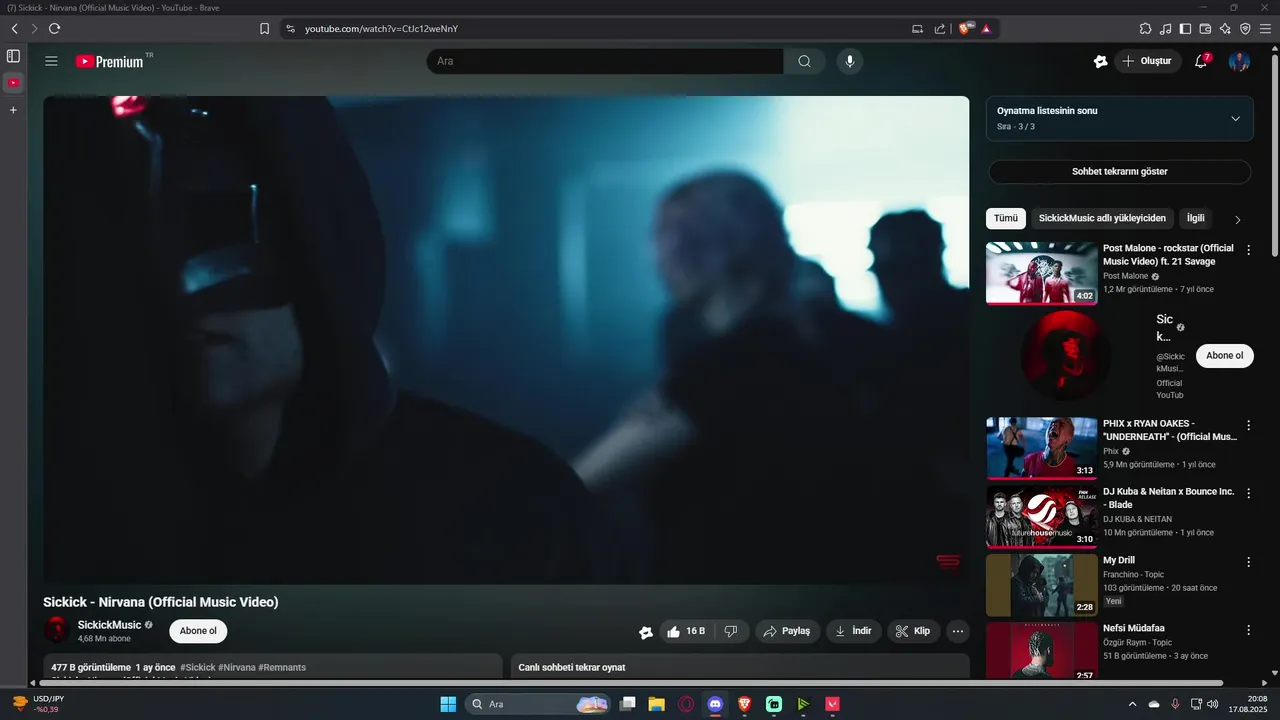The image size is (1280, 720).
Task: Open notifications bell with 7 alerts
Action: 1202,61
